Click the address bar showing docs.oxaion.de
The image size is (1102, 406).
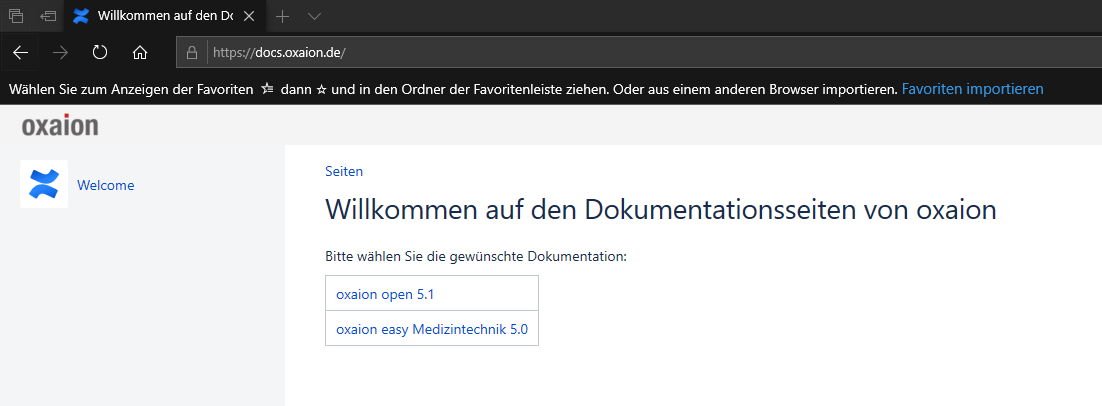(x=600, y=52)
